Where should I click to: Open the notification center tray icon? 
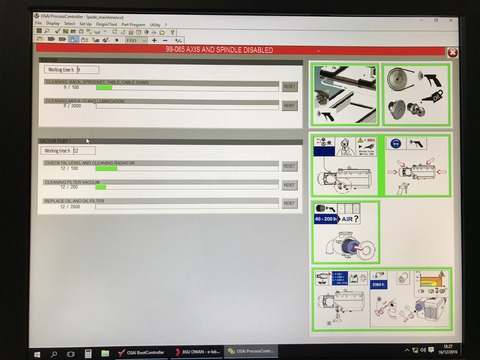(x=431, y=350)
